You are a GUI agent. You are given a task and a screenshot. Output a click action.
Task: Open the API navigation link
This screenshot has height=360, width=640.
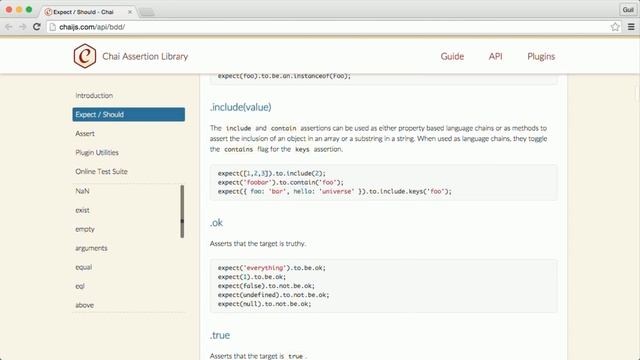[496, 56]
